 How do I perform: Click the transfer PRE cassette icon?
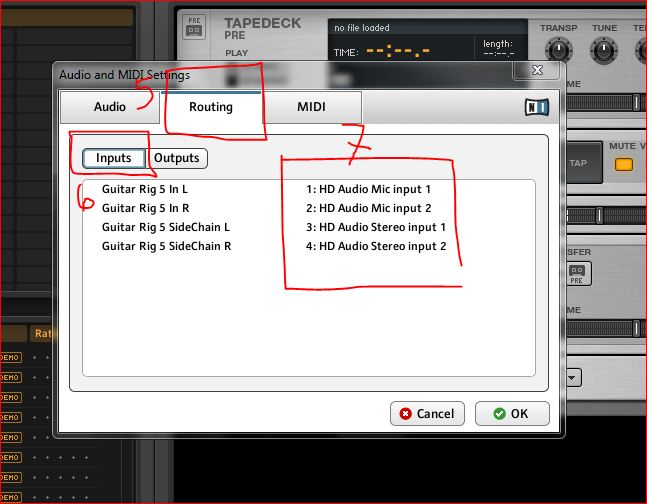coord(577,274)
